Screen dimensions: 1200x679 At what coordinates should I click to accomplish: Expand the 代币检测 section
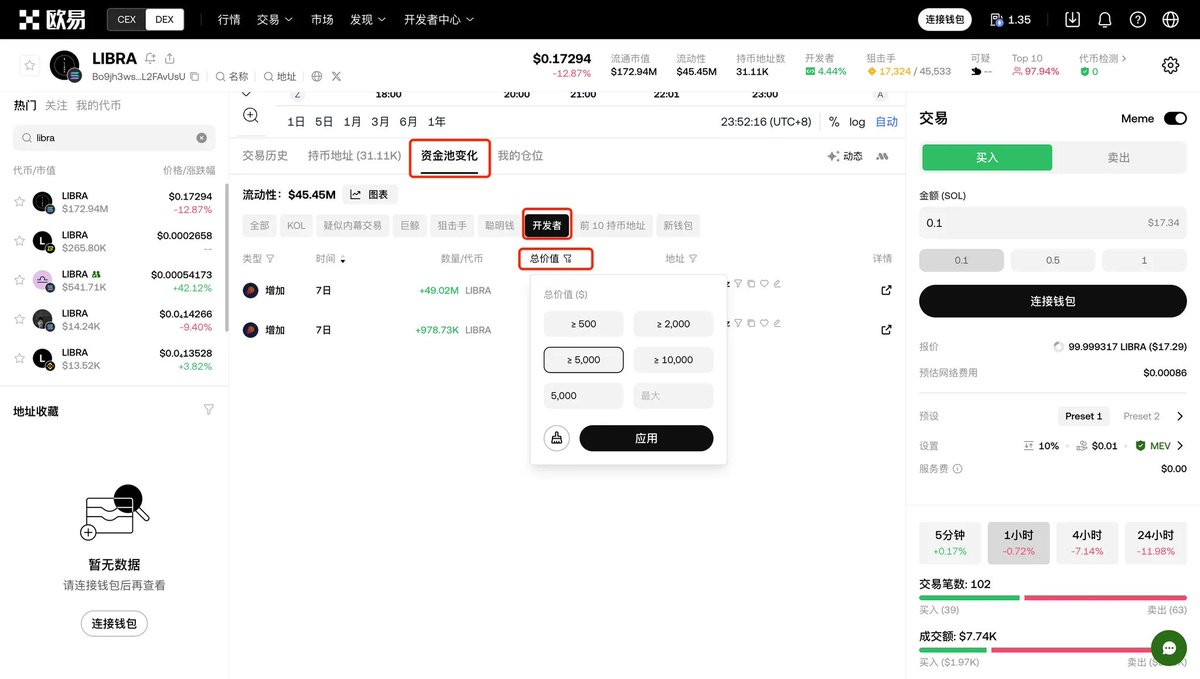(x=1103, y=59)
